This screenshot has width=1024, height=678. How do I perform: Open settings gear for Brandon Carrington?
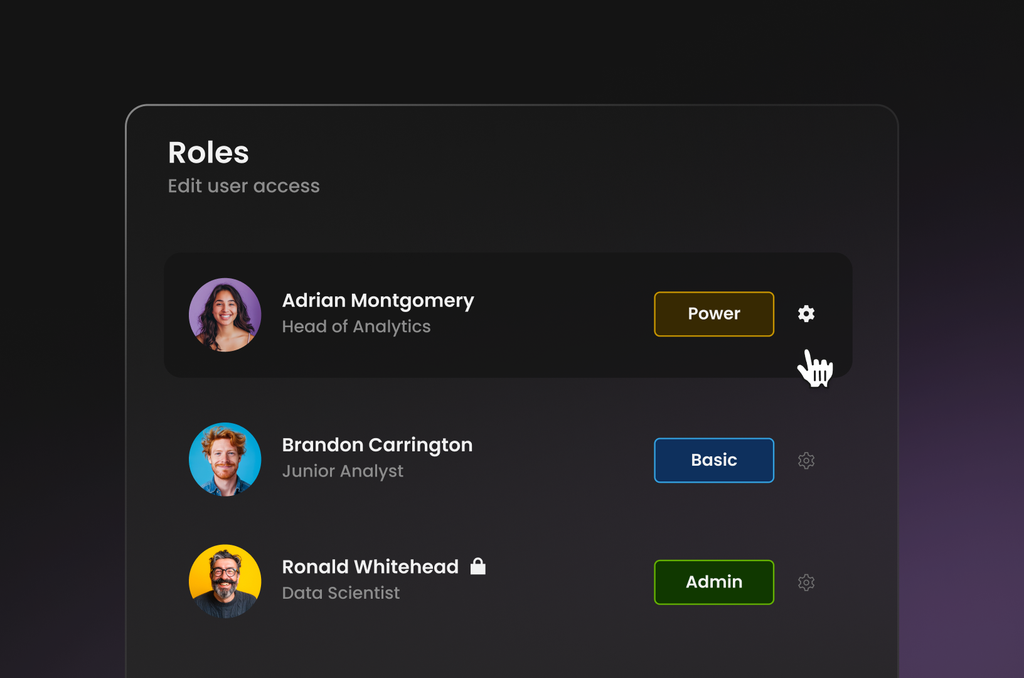(x=806, y=460)
